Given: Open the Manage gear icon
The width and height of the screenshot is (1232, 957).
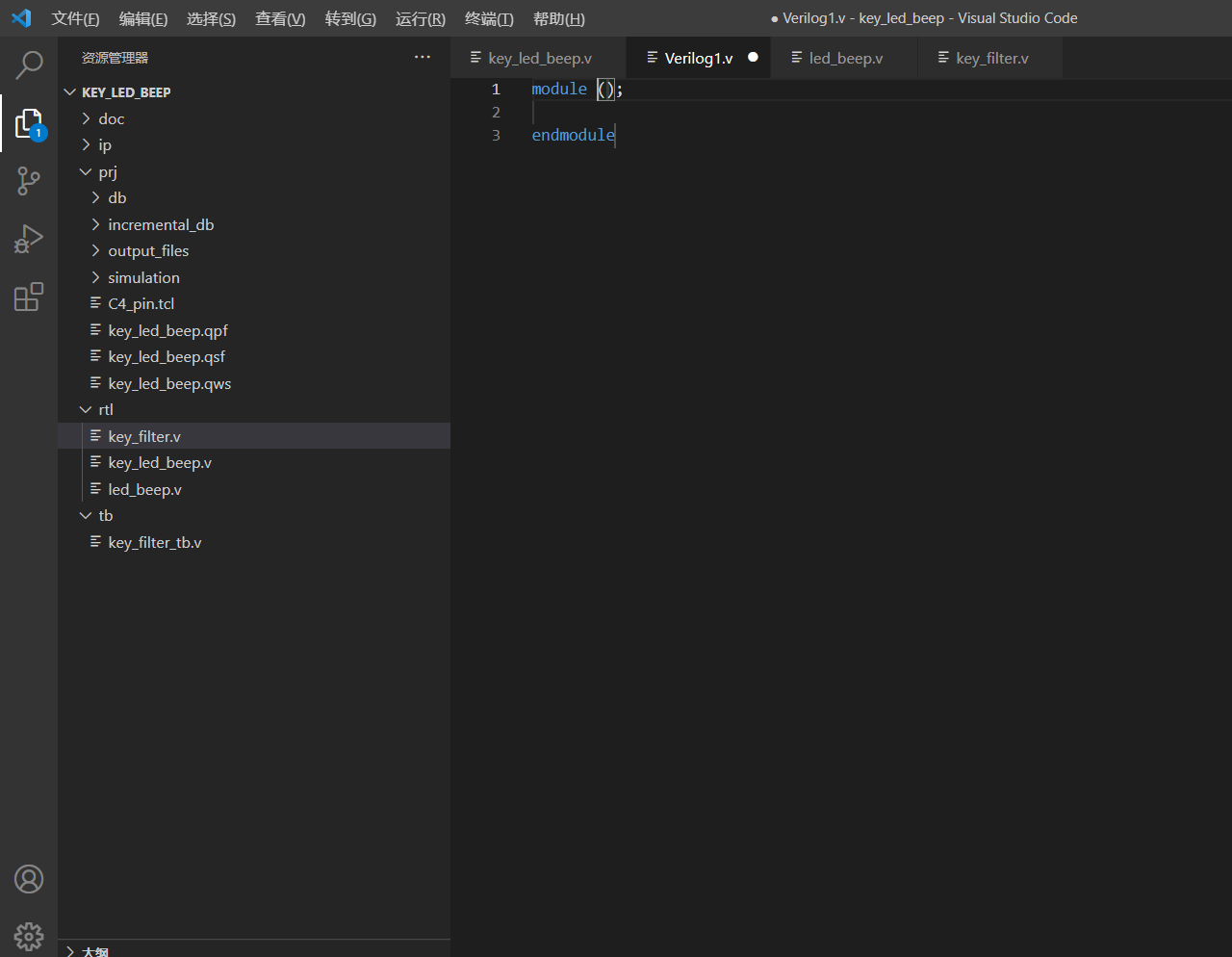Looking at the screenshot, I should [x=29, y=936].
